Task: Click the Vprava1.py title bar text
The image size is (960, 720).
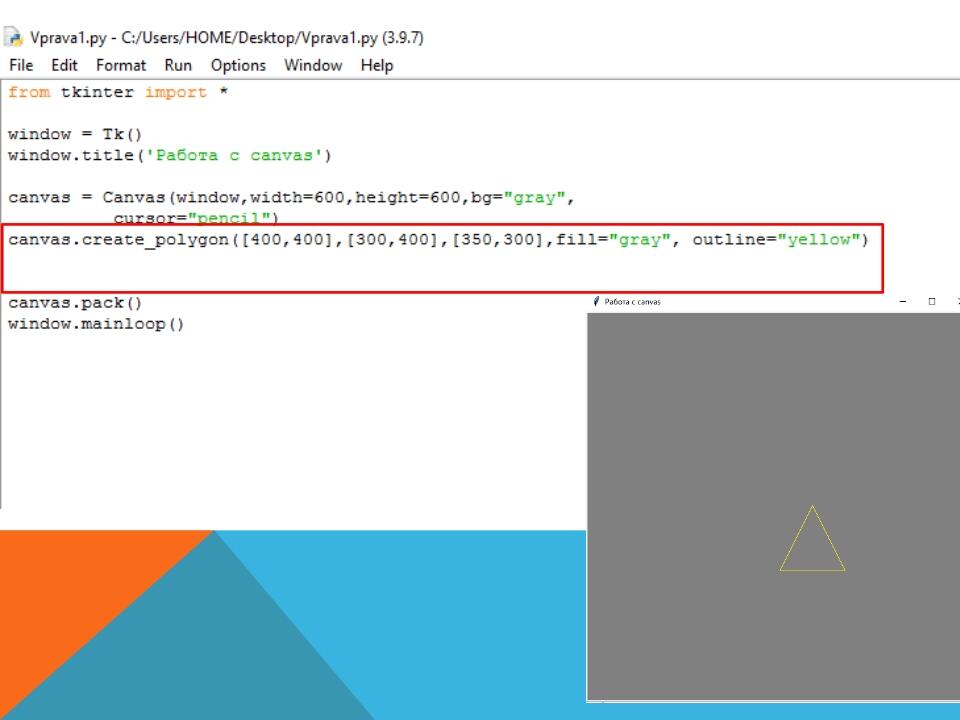Action: pos(226,38)
